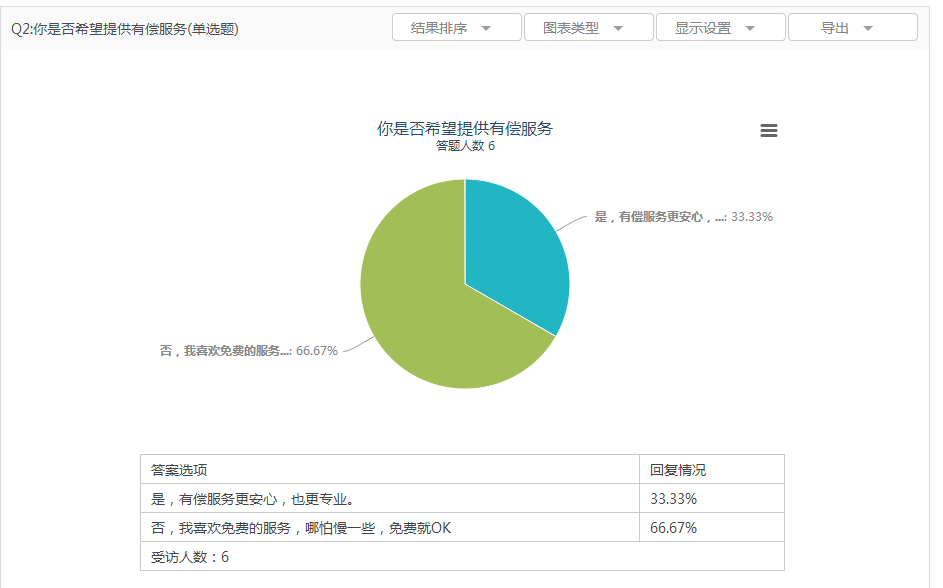Click the 答案选项 table column header
Viewport: 943px width, 588px height.
(180, 470)
